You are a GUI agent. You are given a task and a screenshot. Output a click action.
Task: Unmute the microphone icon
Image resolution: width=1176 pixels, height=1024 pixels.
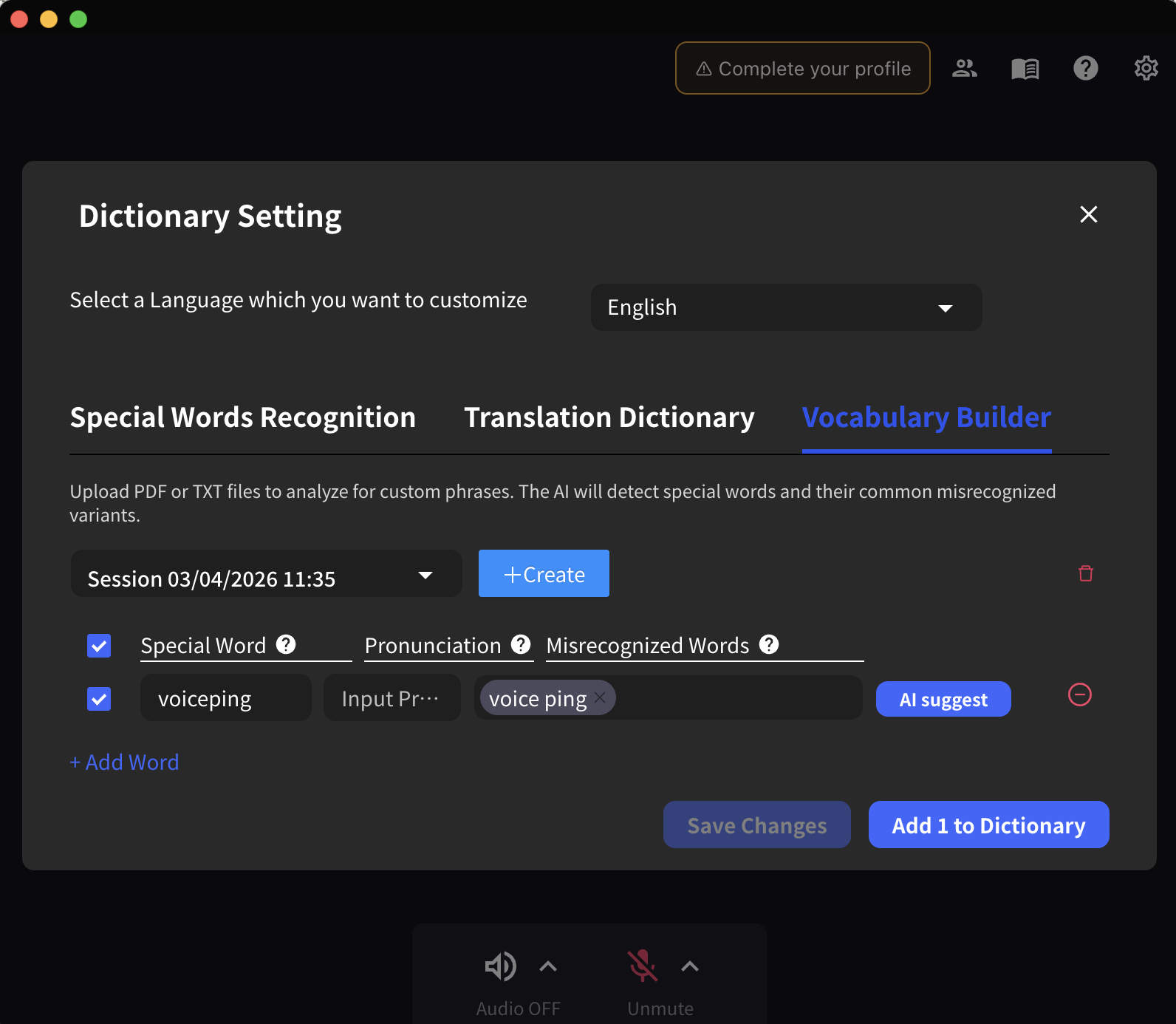tap(643, 966)
